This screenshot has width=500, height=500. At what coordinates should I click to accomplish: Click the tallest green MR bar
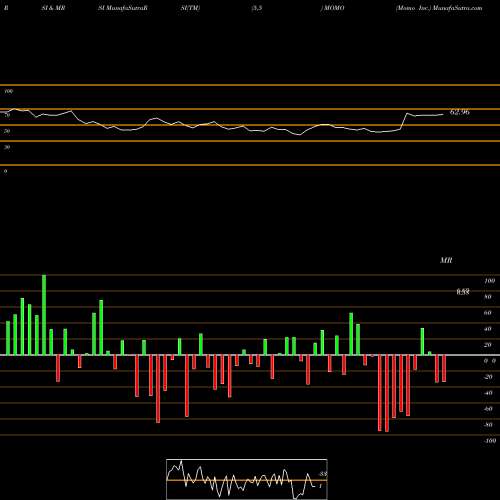(x=44, y=315)
